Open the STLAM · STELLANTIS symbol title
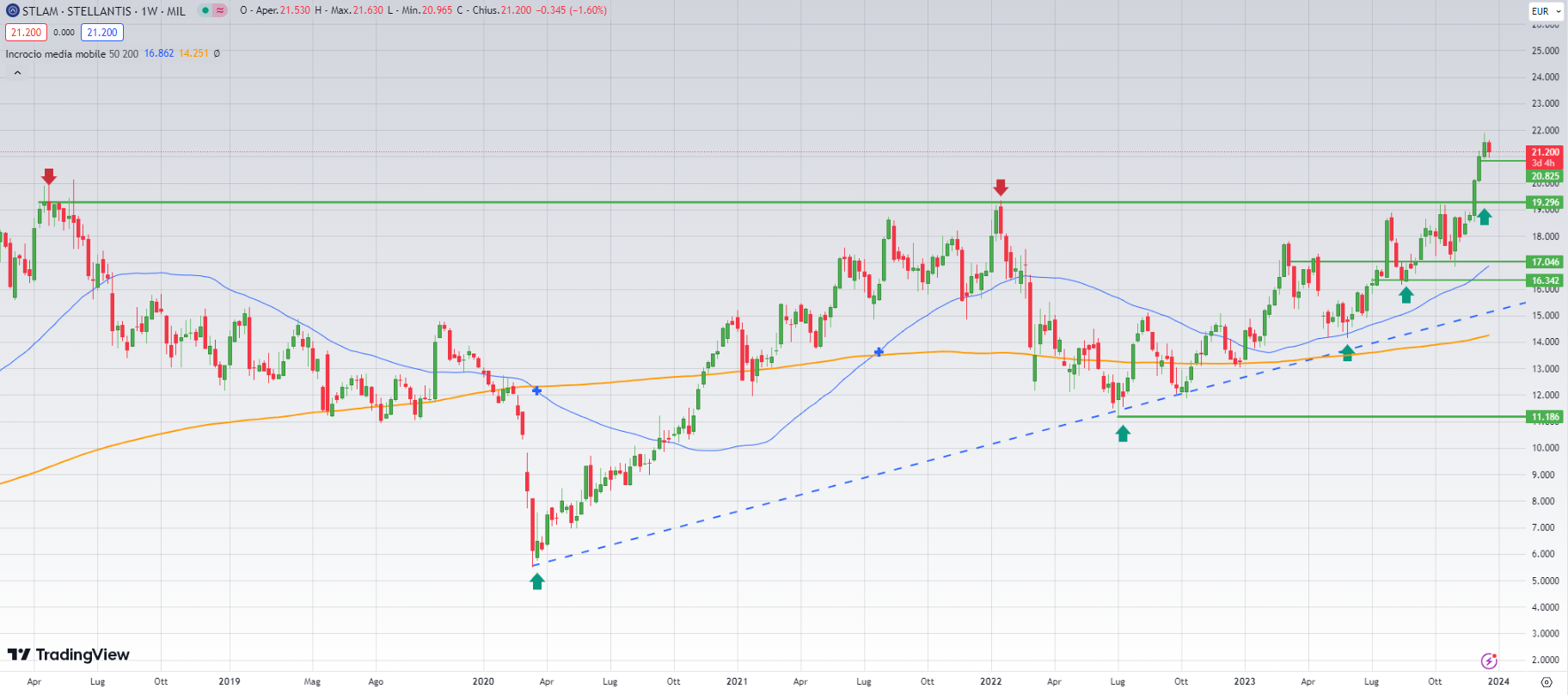1568x695 pixels. click(x=104, y=11)
